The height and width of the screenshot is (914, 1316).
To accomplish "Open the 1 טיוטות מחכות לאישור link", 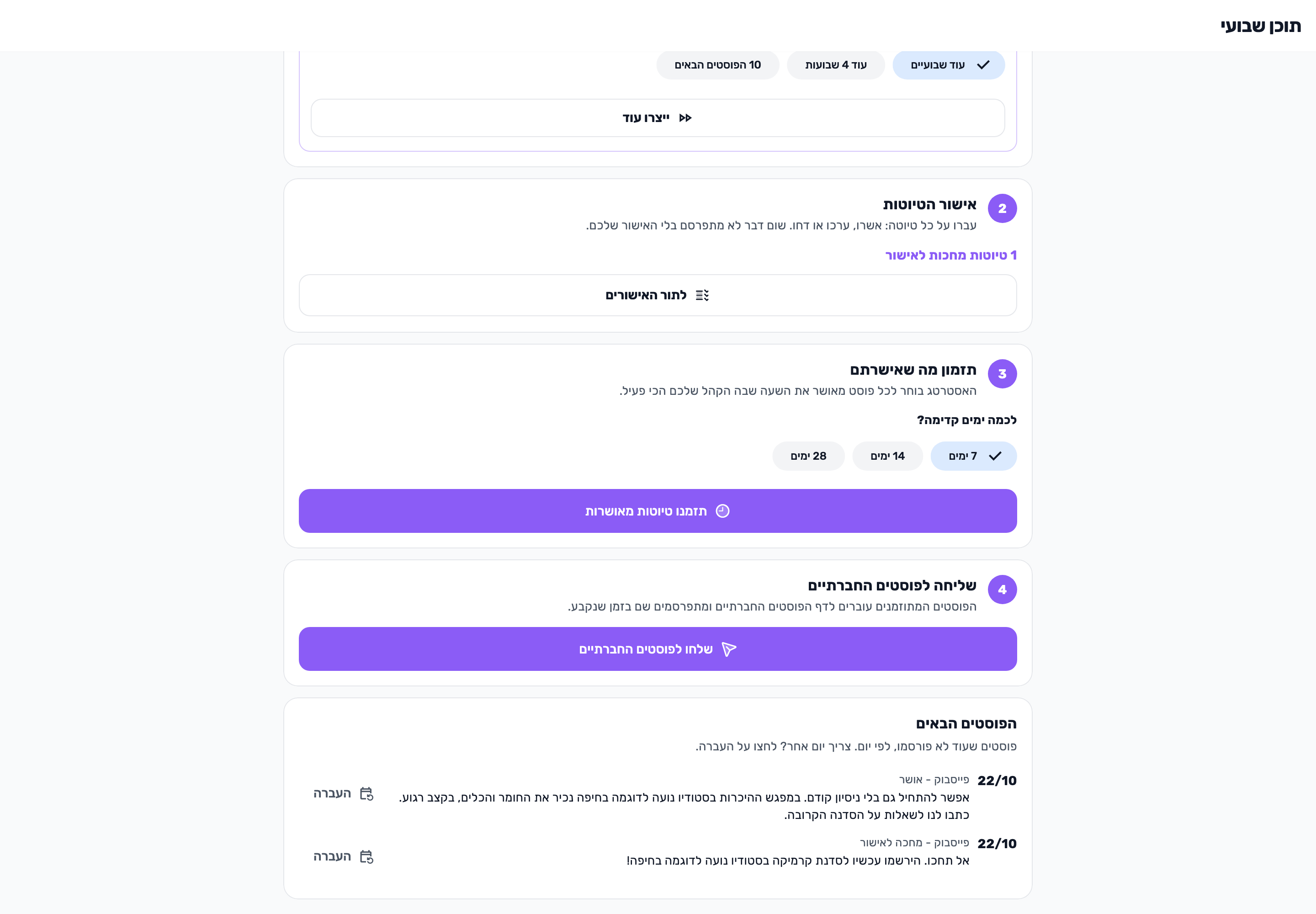I will [950, 255].
